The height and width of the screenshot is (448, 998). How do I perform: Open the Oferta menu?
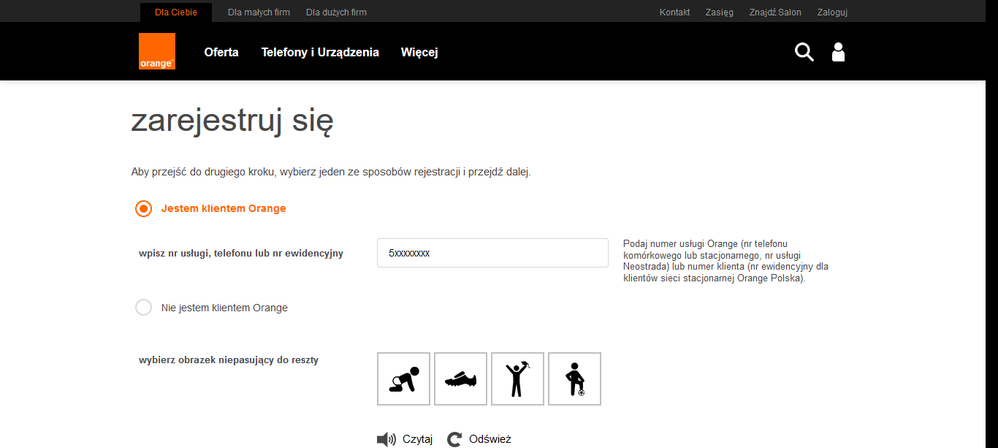click(221, 52)
